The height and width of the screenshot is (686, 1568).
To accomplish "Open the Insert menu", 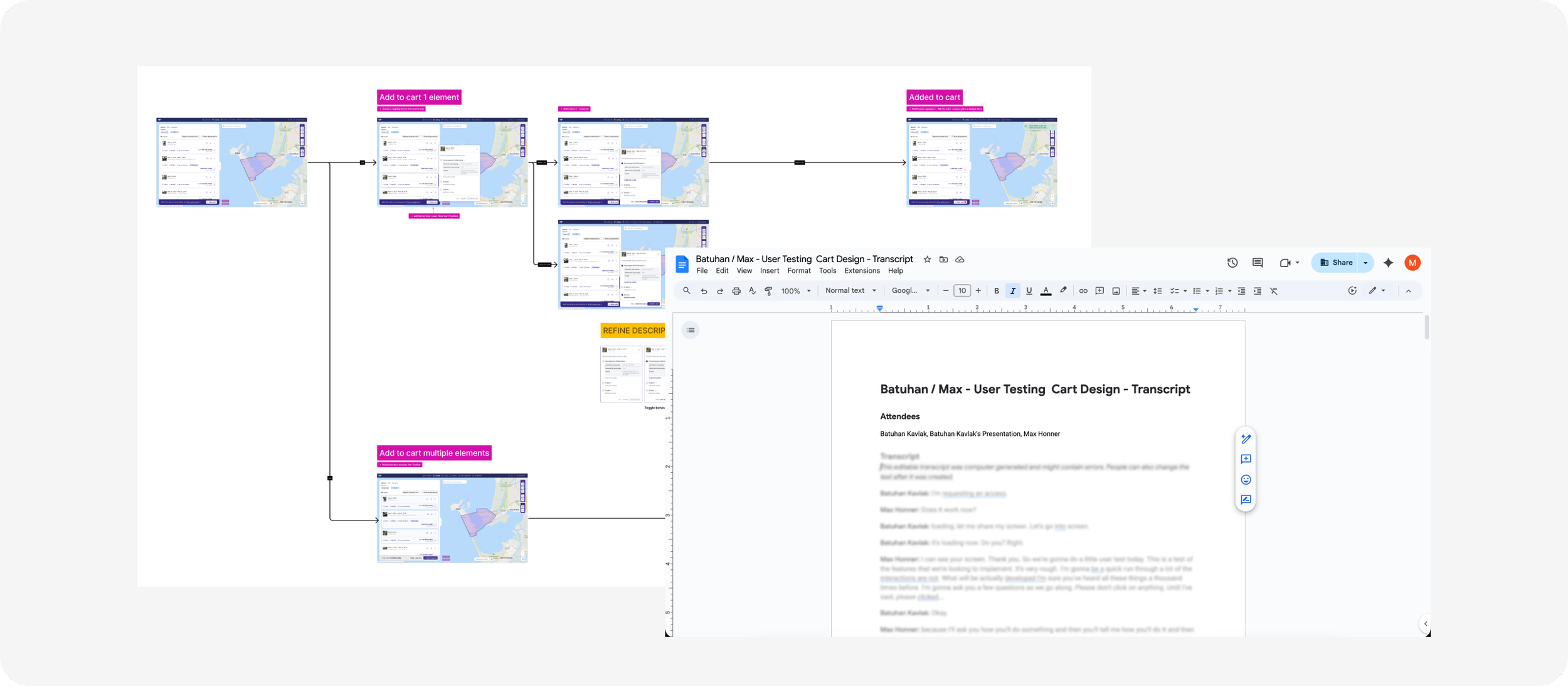I will [x=769, y=271].
